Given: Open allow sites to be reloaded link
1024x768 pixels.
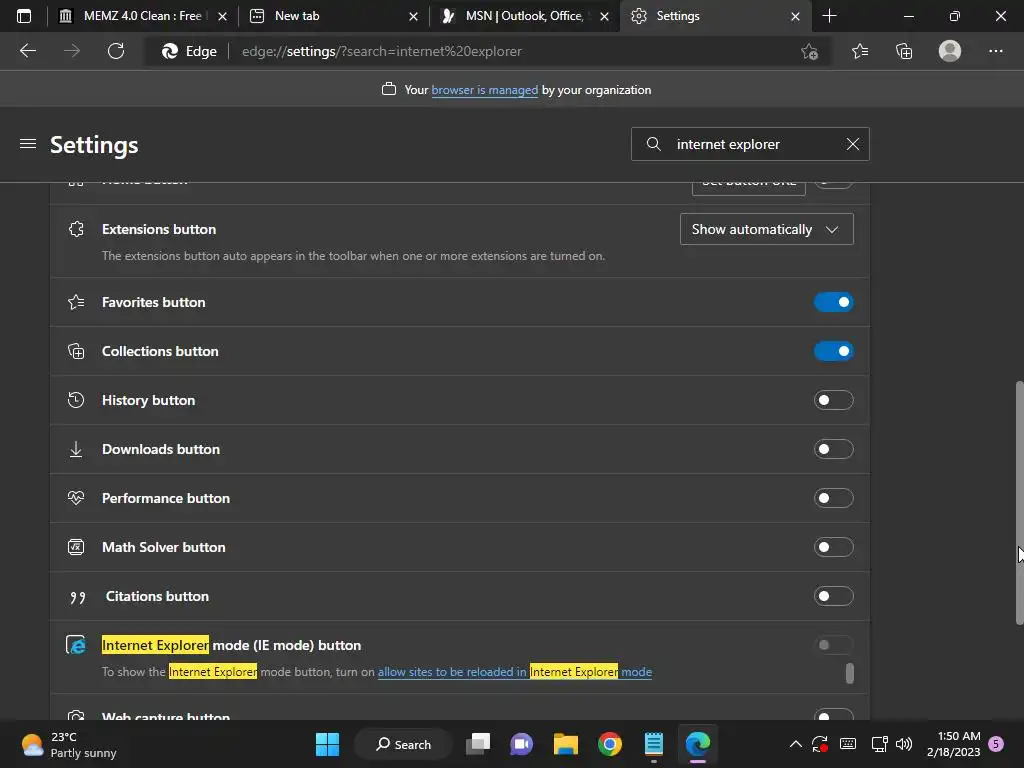Looking at the screenshot, I should [x=515, y=672].
